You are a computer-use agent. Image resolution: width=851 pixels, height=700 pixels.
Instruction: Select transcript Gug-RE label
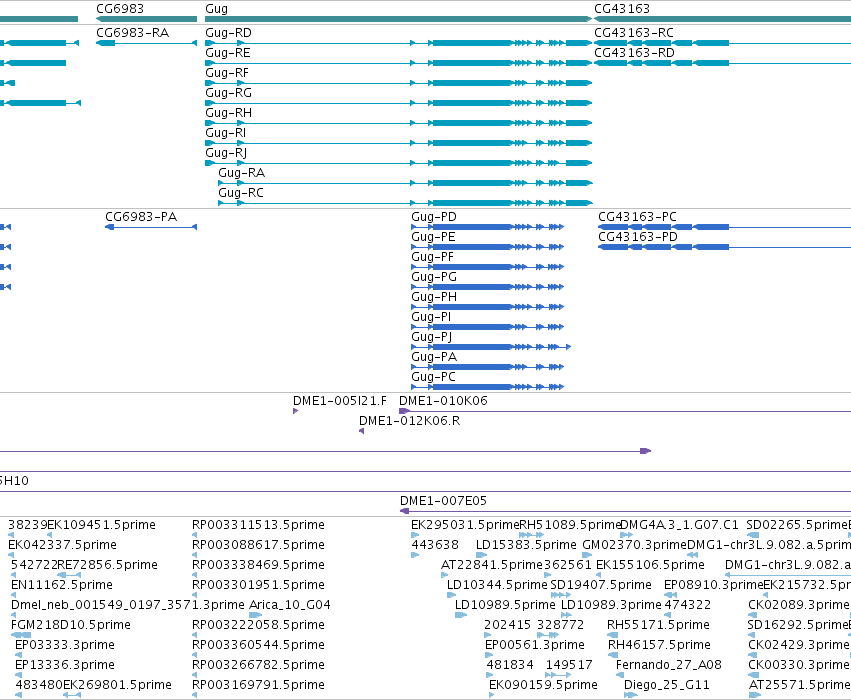(x=228, y=53)
